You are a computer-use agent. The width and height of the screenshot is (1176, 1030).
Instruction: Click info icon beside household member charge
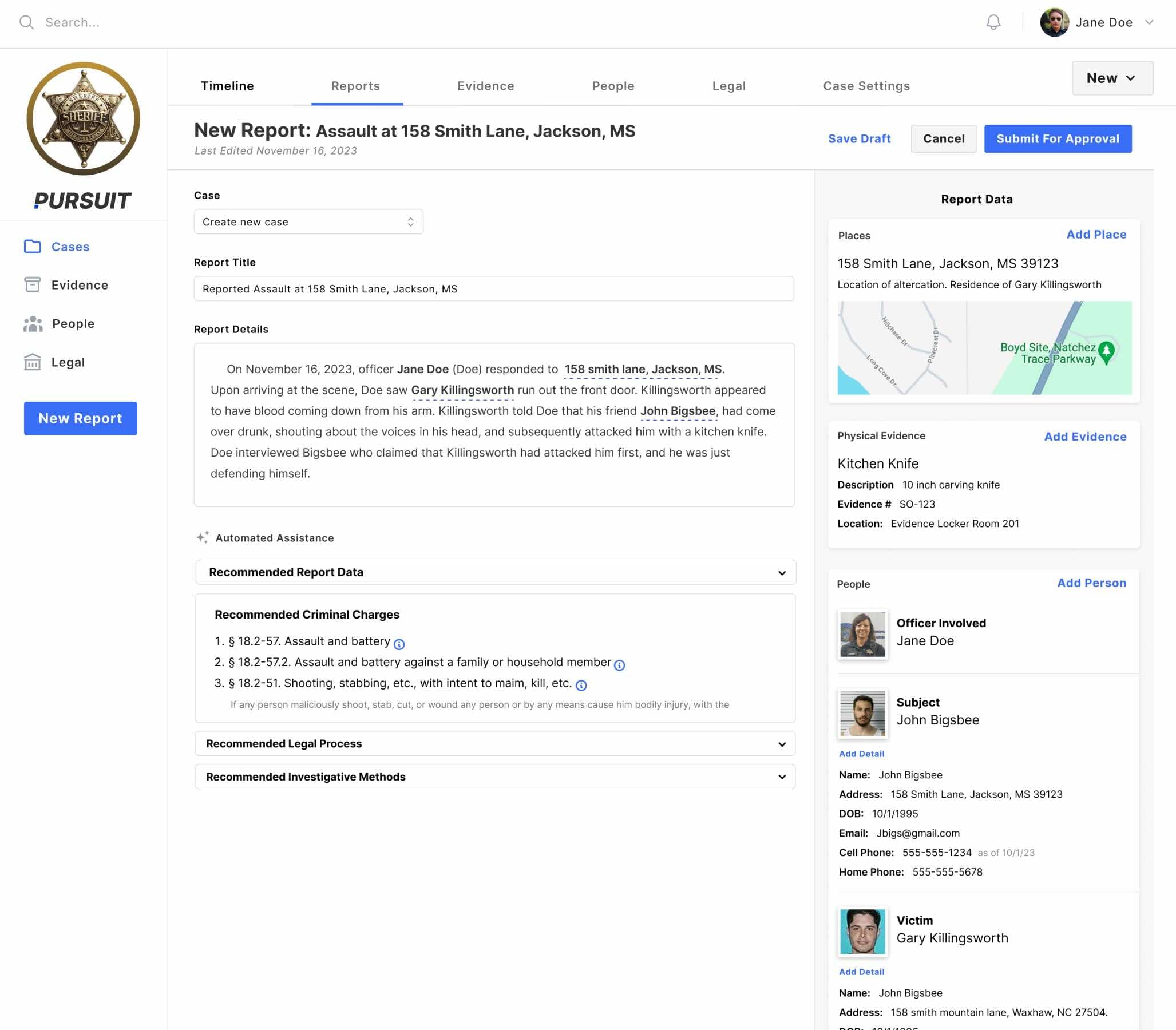[x=619, y=665]
